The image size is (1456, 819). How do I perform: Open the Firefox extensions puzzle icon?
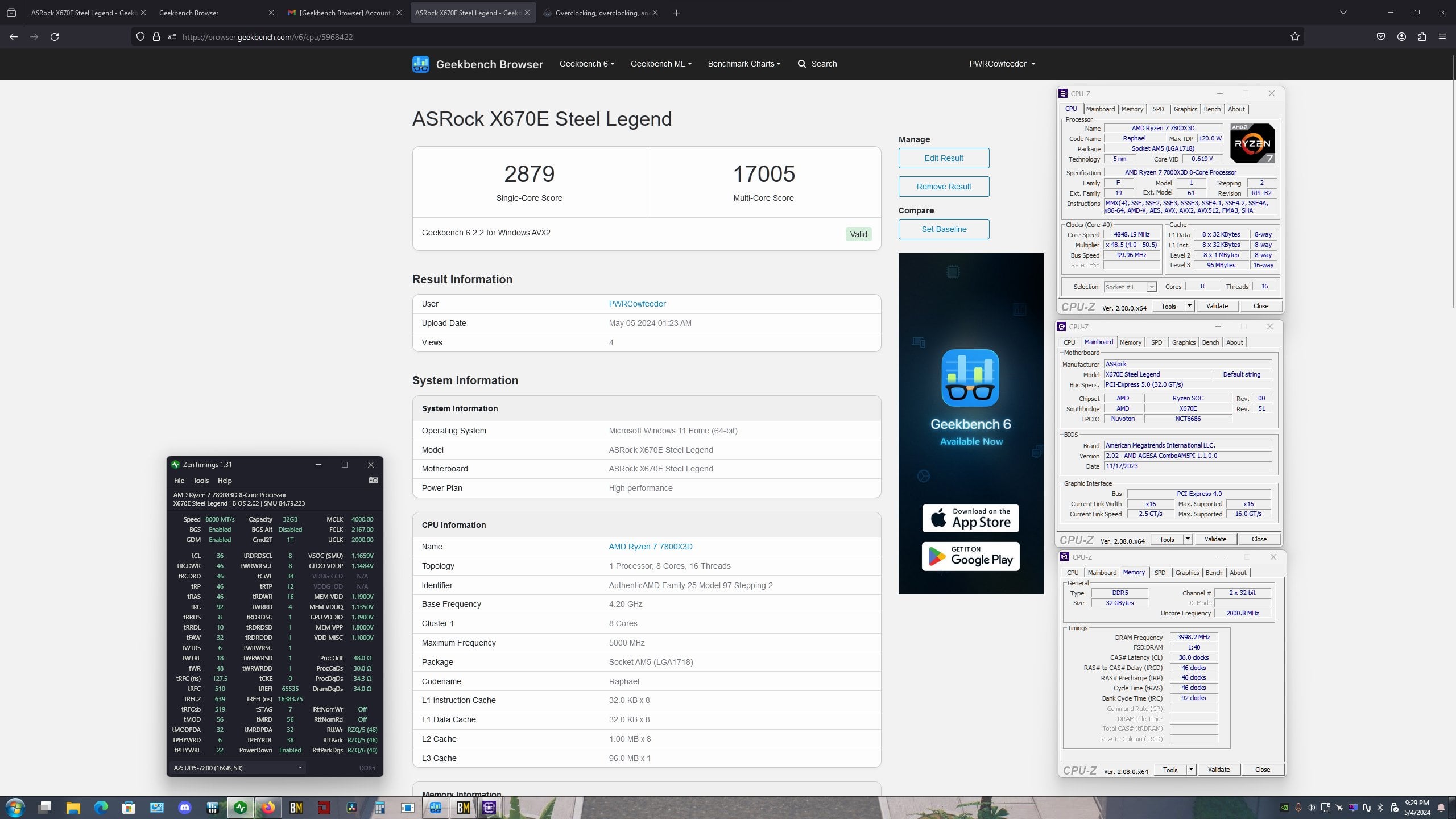pos(1422,37)
